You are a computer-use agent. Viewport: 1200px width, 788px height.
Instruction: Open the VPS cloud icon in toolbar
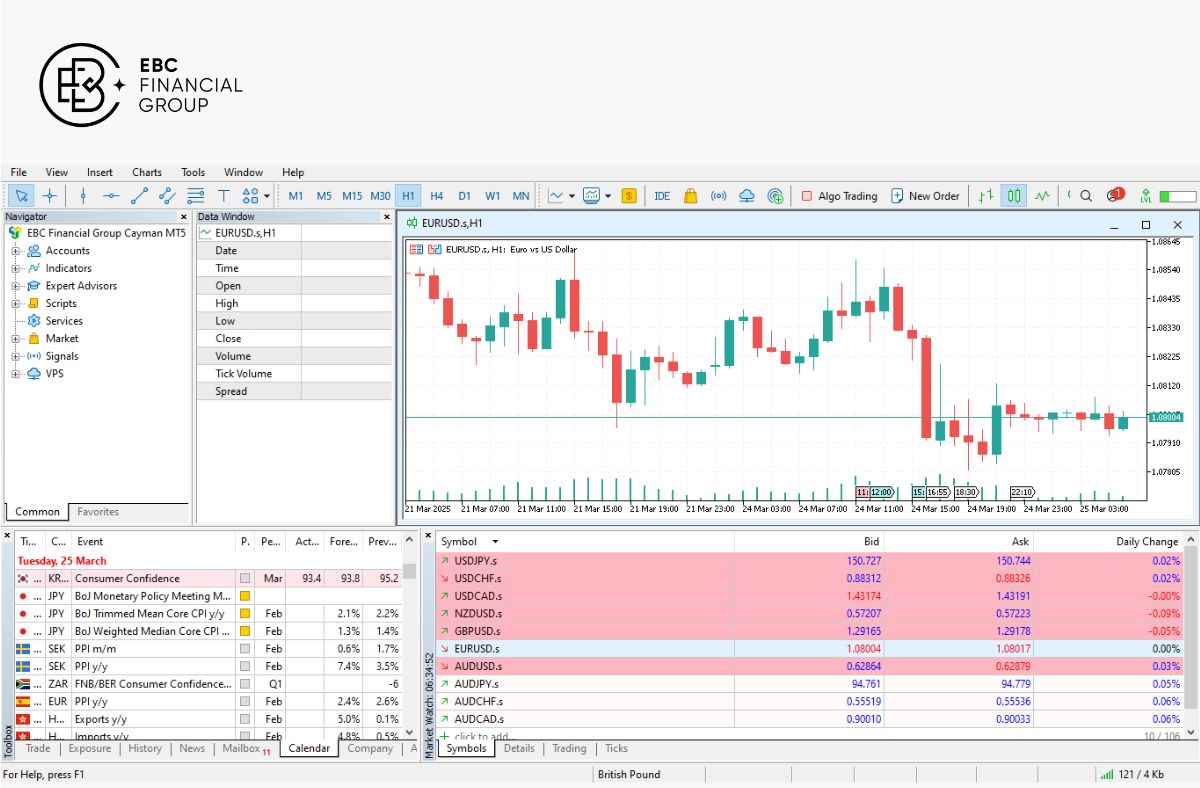tap(747, 196)
